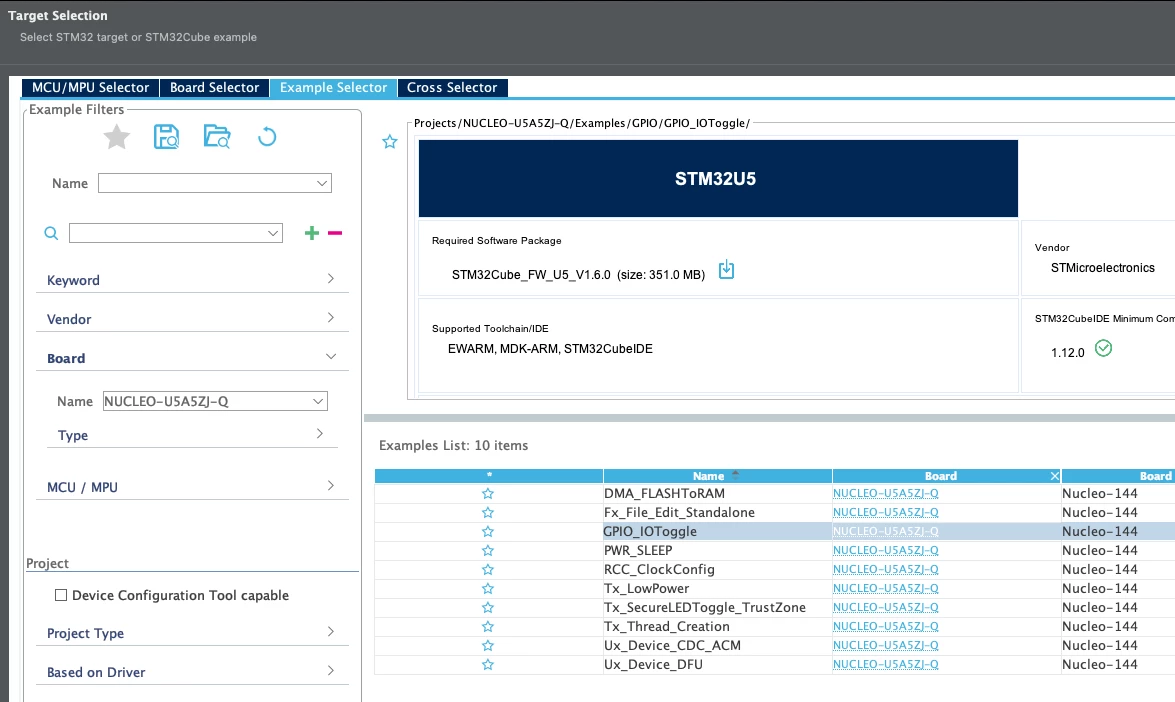Remove a search criterion with pink minus
Screen dimensions: 1175x702
point(335,233)
